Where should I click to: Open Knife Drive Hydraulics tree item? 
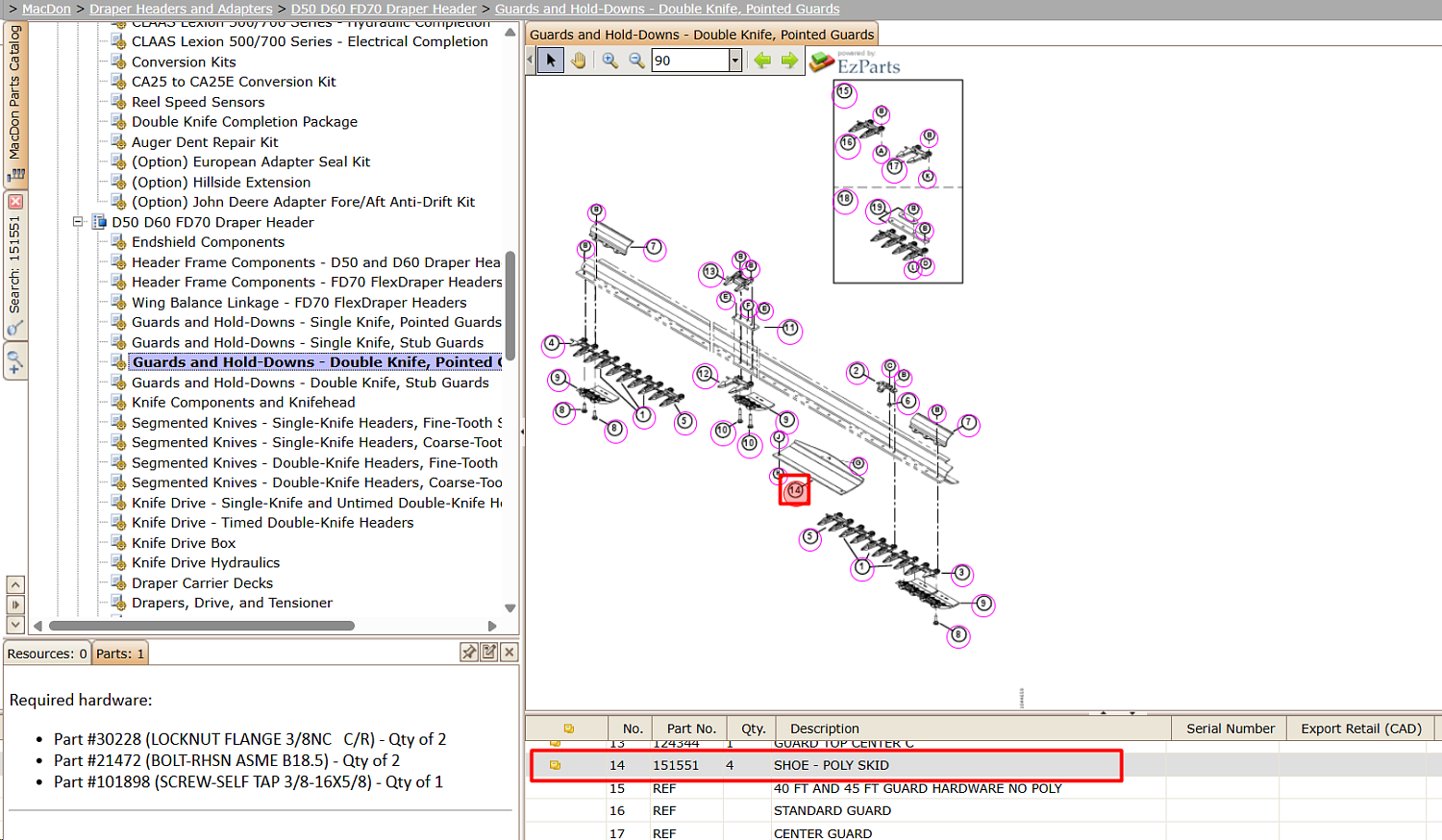[206, 563]
